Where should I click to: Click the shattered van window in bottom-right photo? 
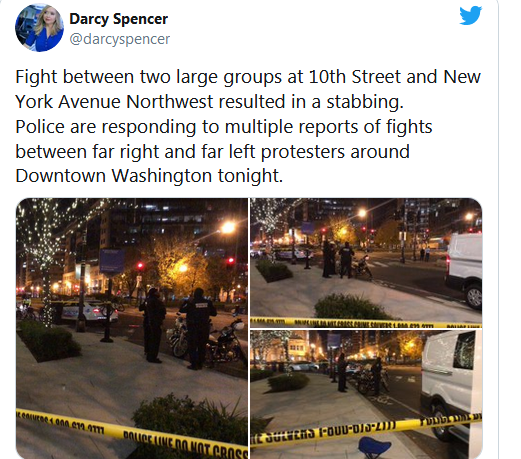pyautogui.click(x=462, y=351)
